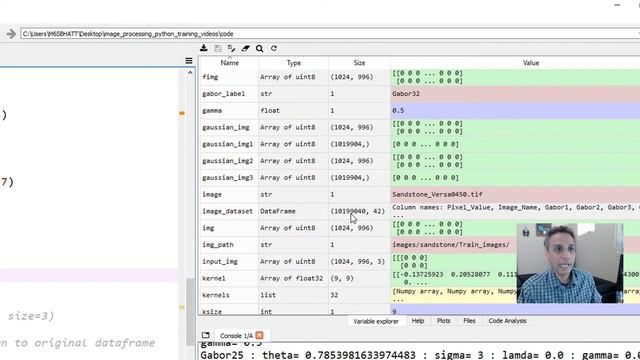Select the input_img variable name
640x360 pixels.
(220, 261)
